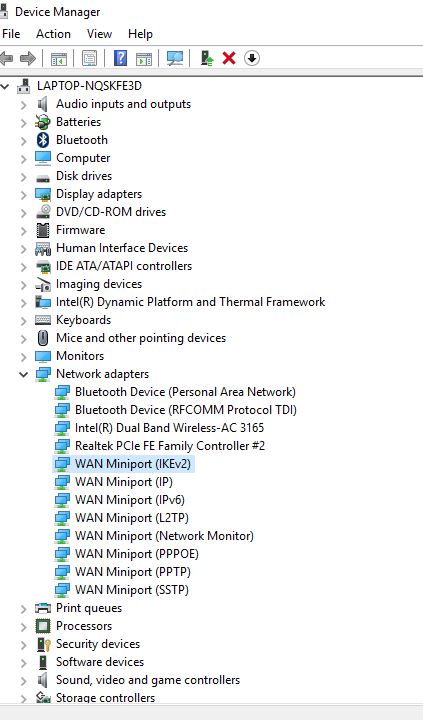Click the Properties toolbar icon
423x720 pixels.
tap(89, 58)
